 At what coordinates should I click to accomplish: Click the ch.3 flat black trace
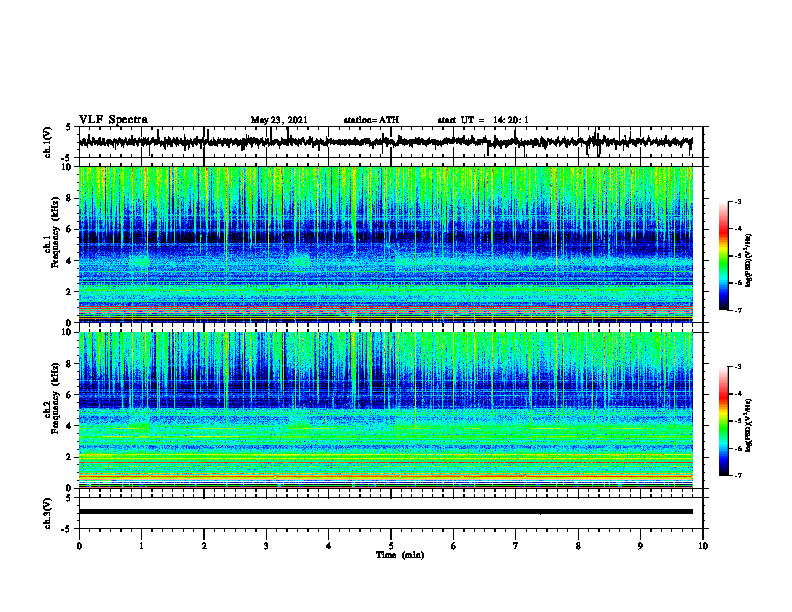point(386,512)
